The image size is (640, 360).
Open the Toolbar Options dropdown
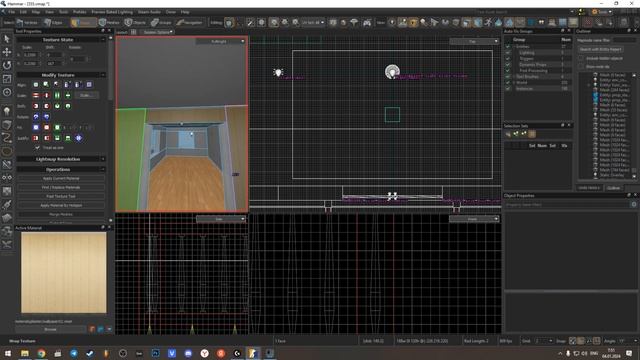tap(158, 32)
